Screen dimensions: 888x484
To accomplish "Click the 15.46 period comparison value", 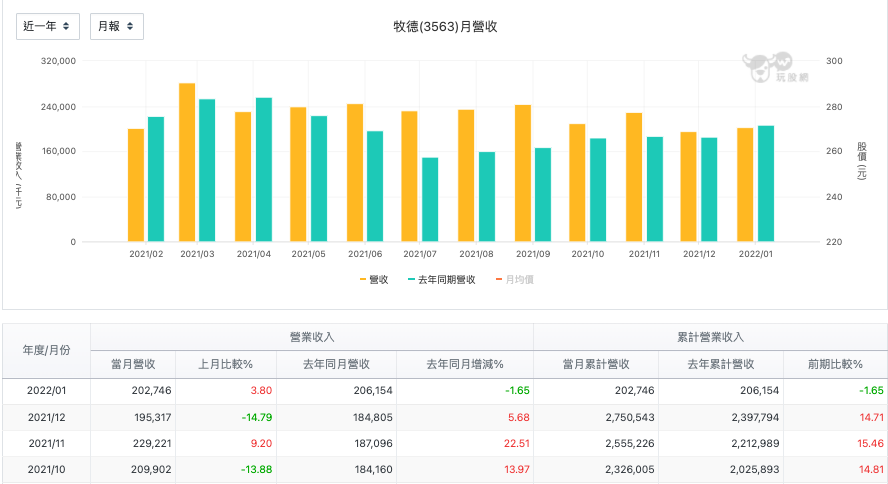I will pyautogui.click(x=871, y=443).
